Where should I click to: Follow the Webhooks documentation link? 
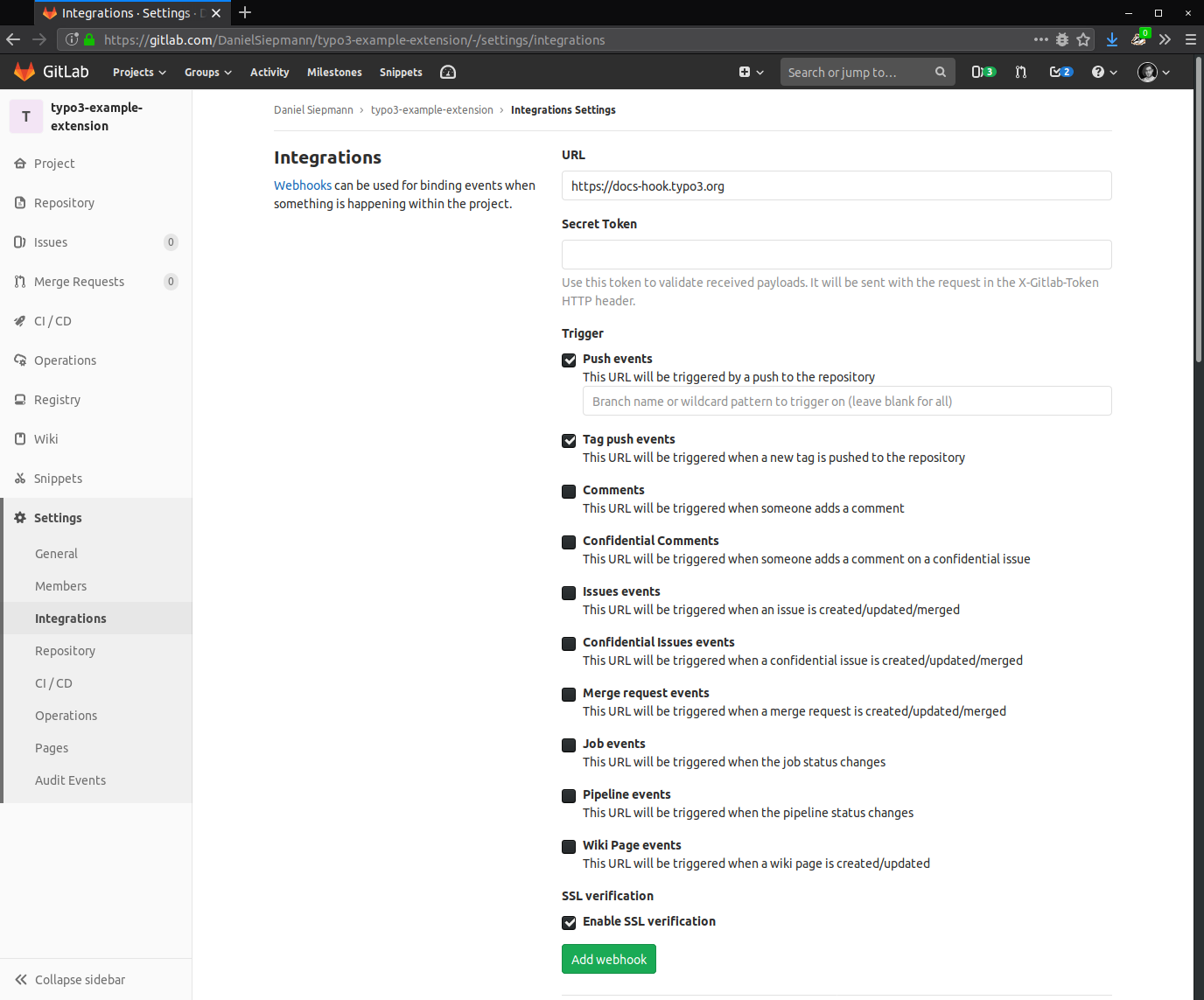(303, 185)
